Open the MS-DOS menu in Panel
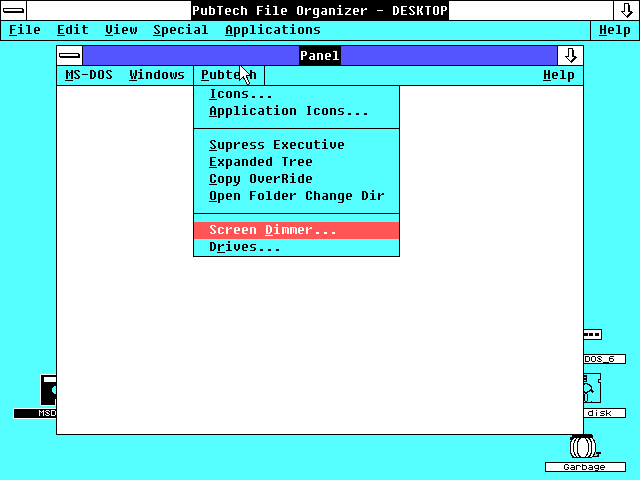 [x=89, y=75]
